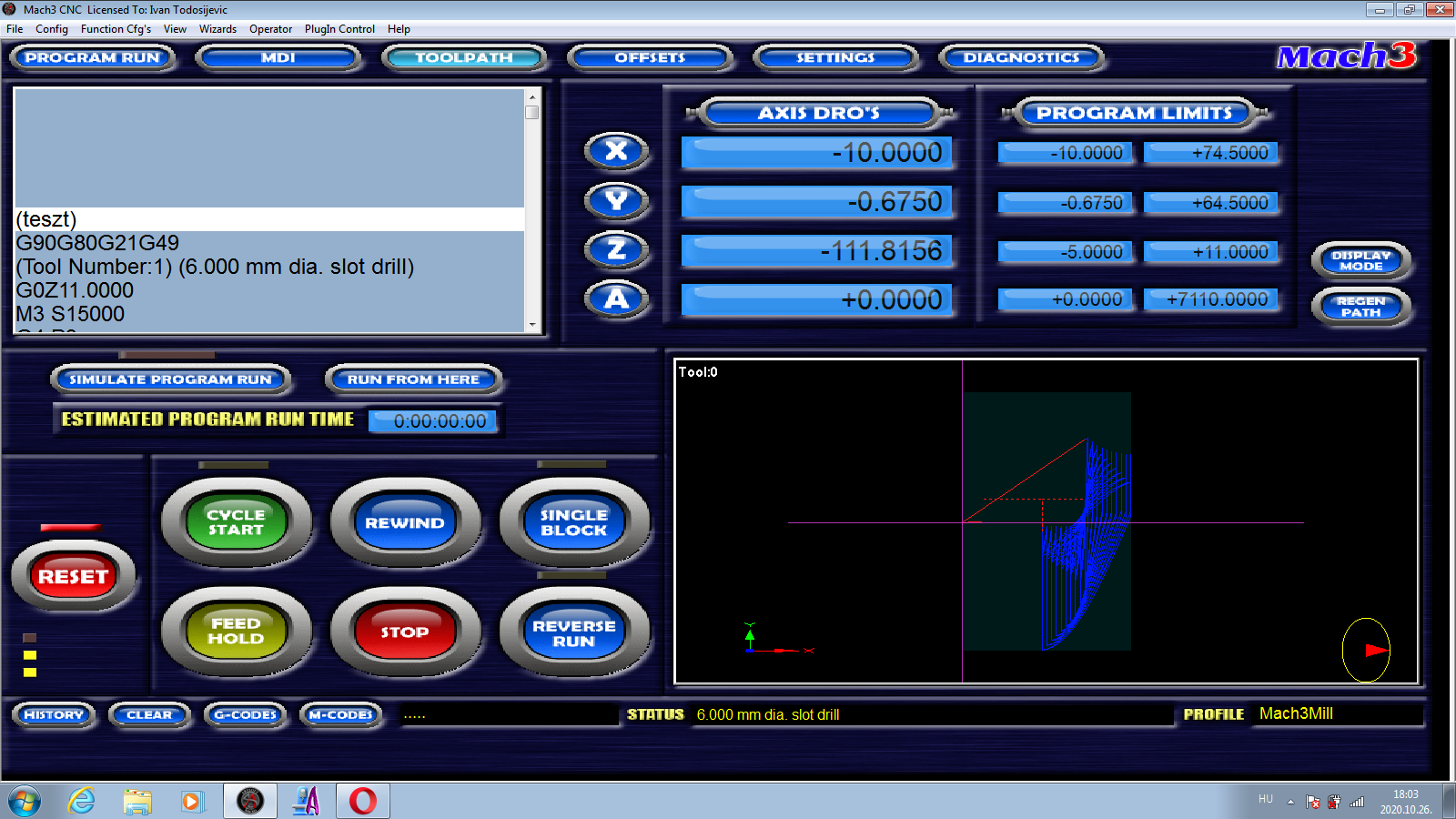Open the Function Cfg's menu
This screenshot has width=1456, height=819.
coord(116,29)
